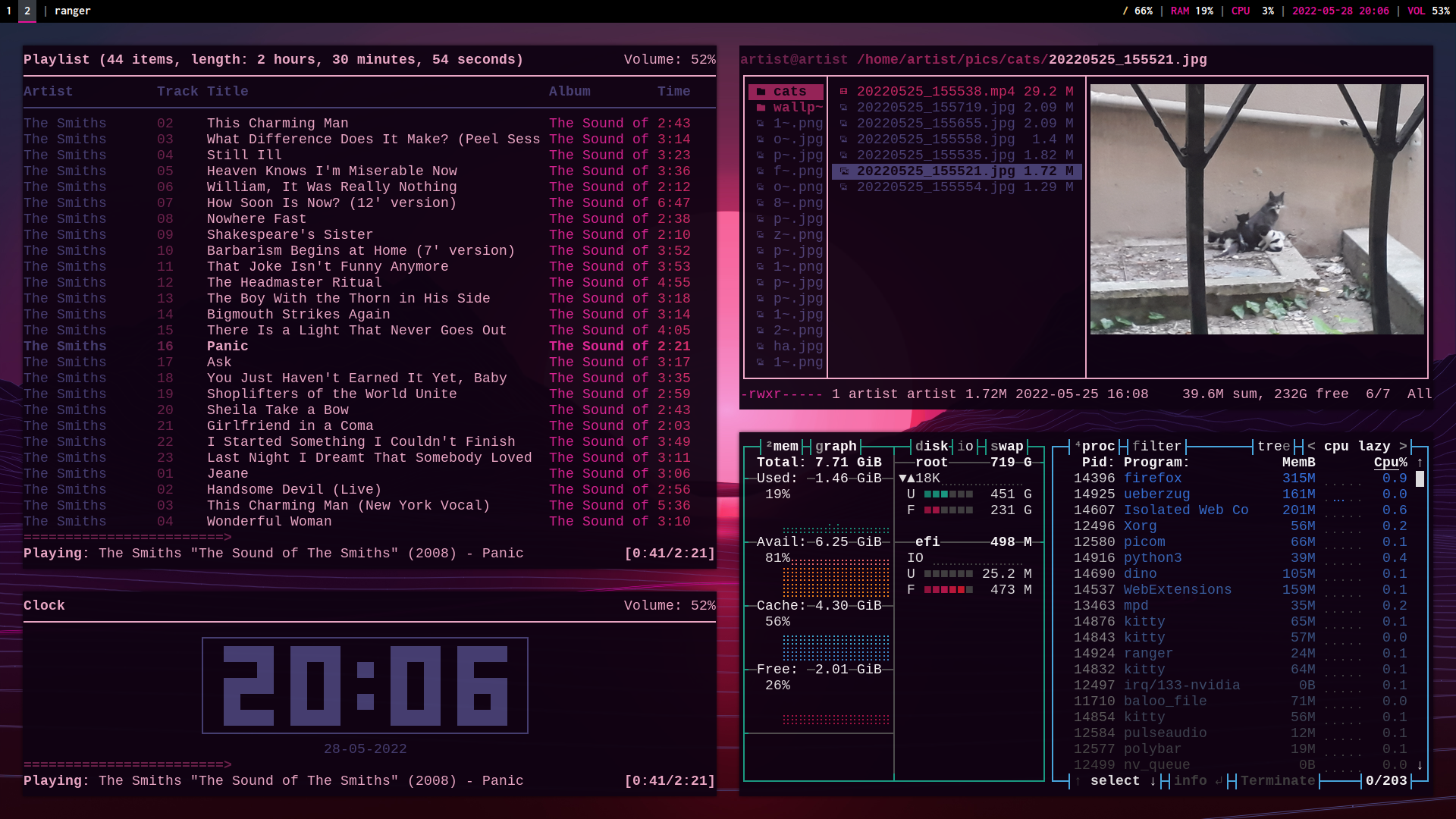Click the song progress bar in Playlist window
The height and width of the screenshot is (819, 1456).
click(x=127, y=538)
